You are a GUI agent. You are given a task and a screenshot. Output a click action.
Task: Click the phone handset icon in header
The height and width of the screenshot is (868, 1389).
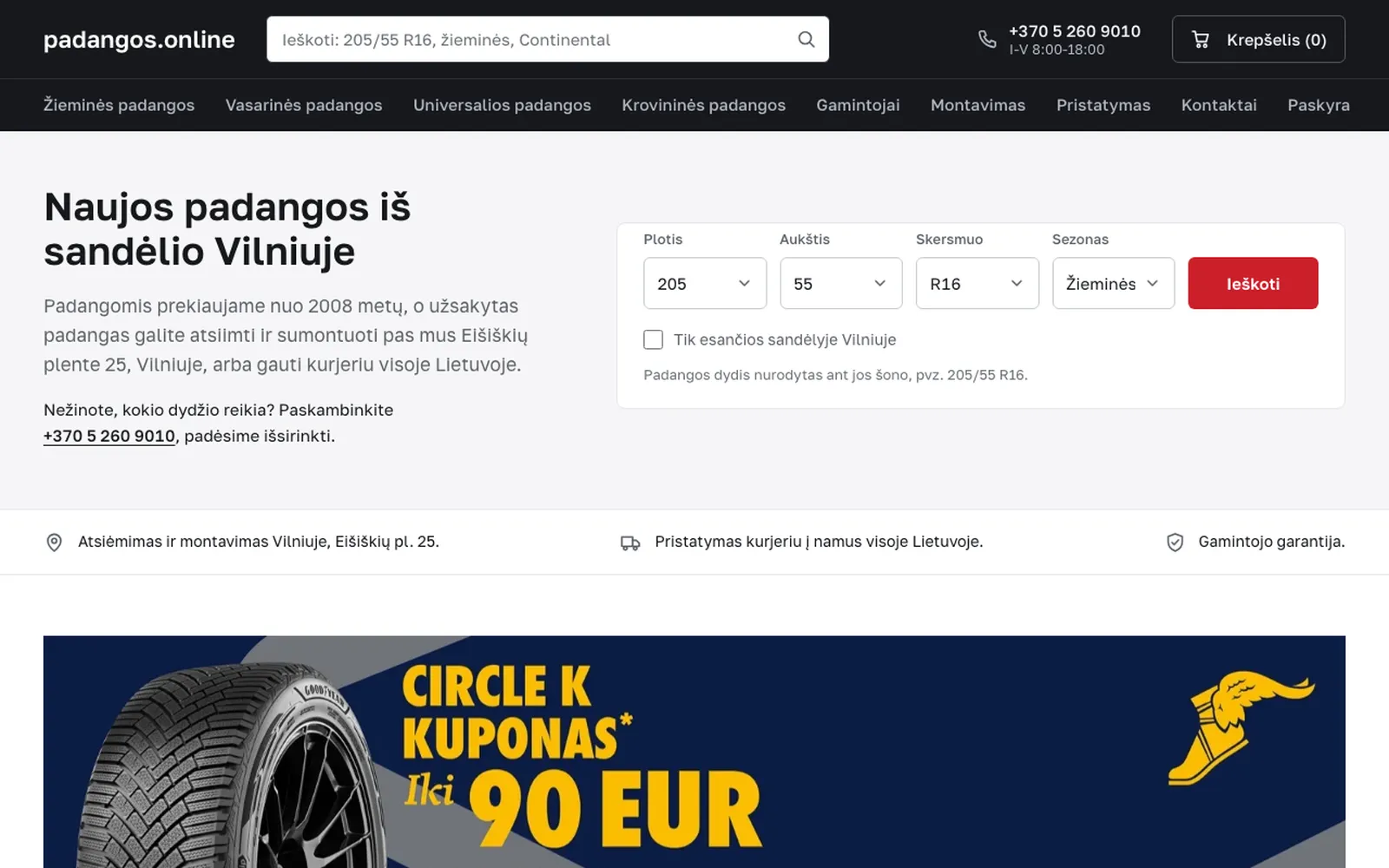click(x=987, y=39)
